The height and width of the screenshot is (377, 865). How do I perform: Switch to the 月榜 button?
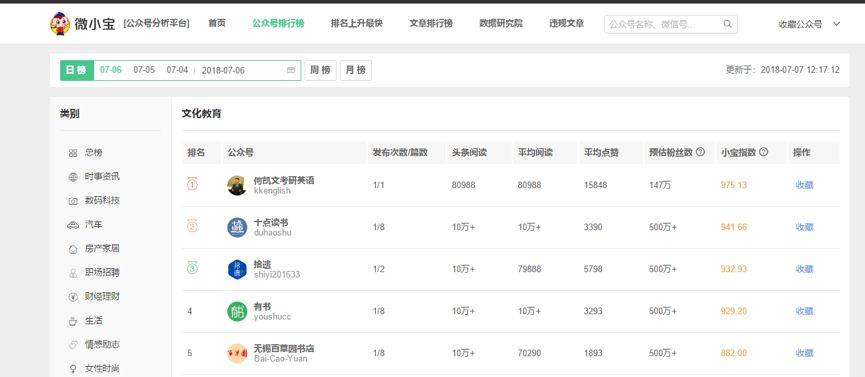coord(356,70)
